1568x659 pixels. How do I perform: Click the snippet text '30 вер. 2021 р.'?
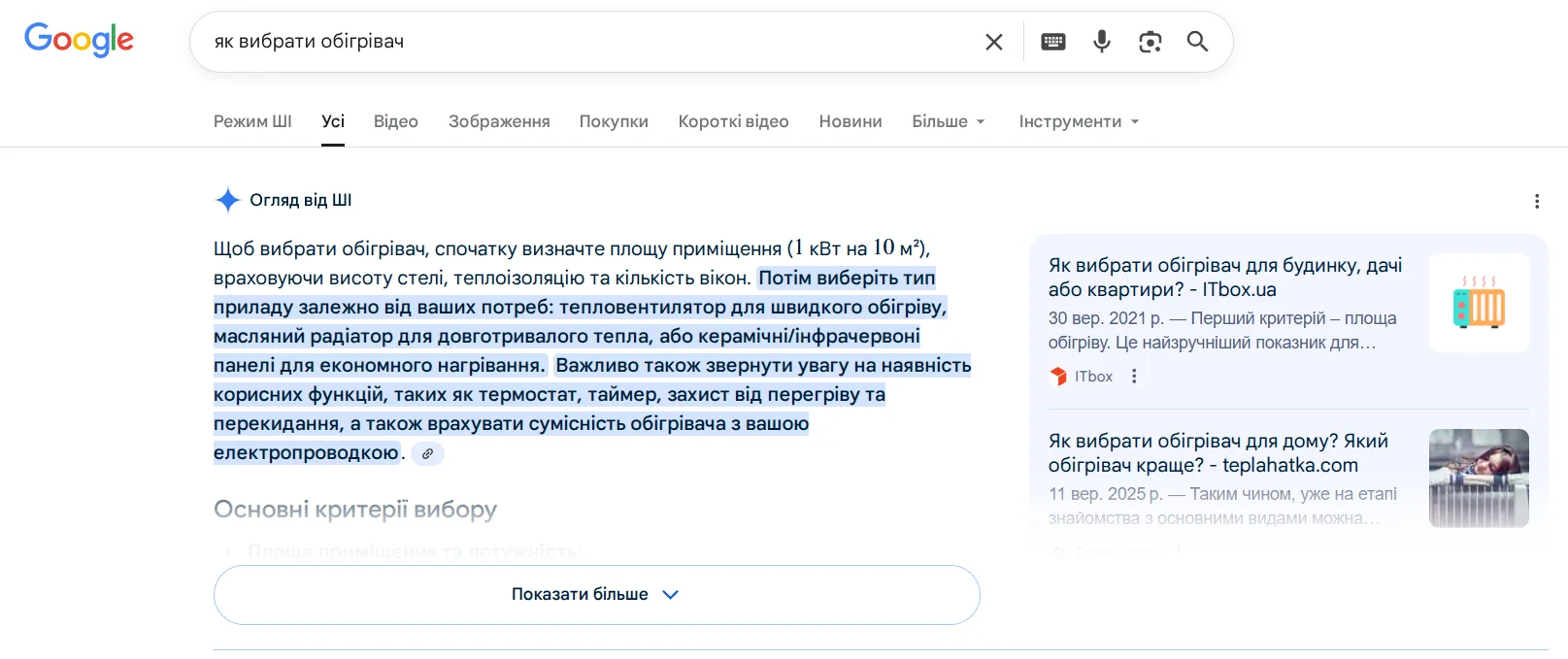pyautogui.click(x=1106, y=318)
